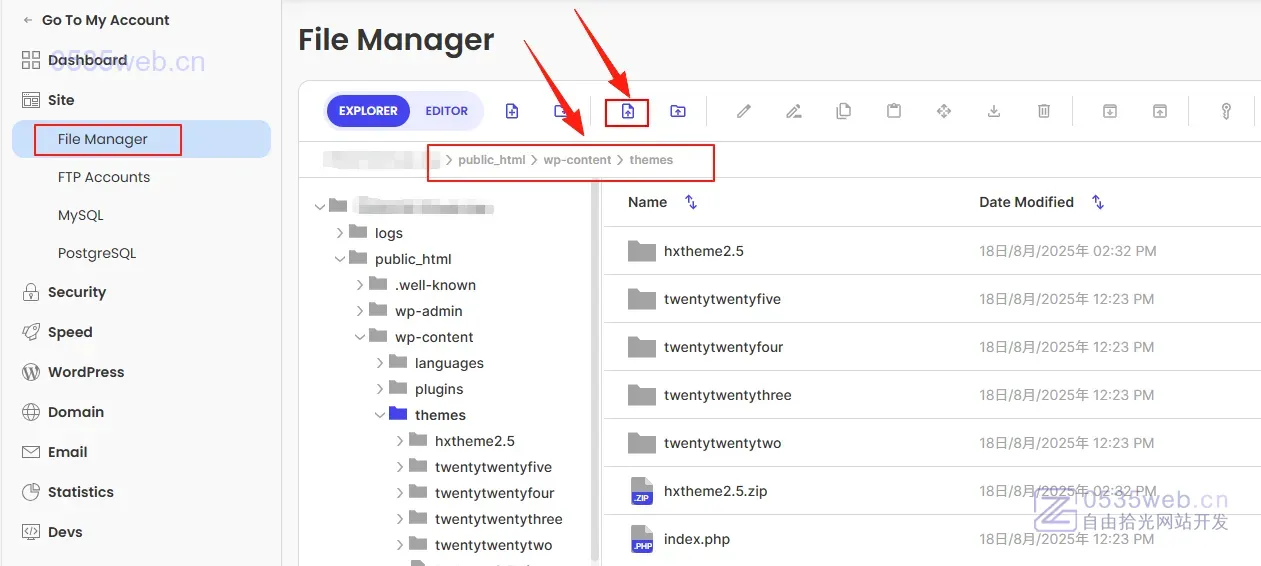1261x566 pixels.
Task: Click the Copy icon in toolbar
Action: point(844,111)
